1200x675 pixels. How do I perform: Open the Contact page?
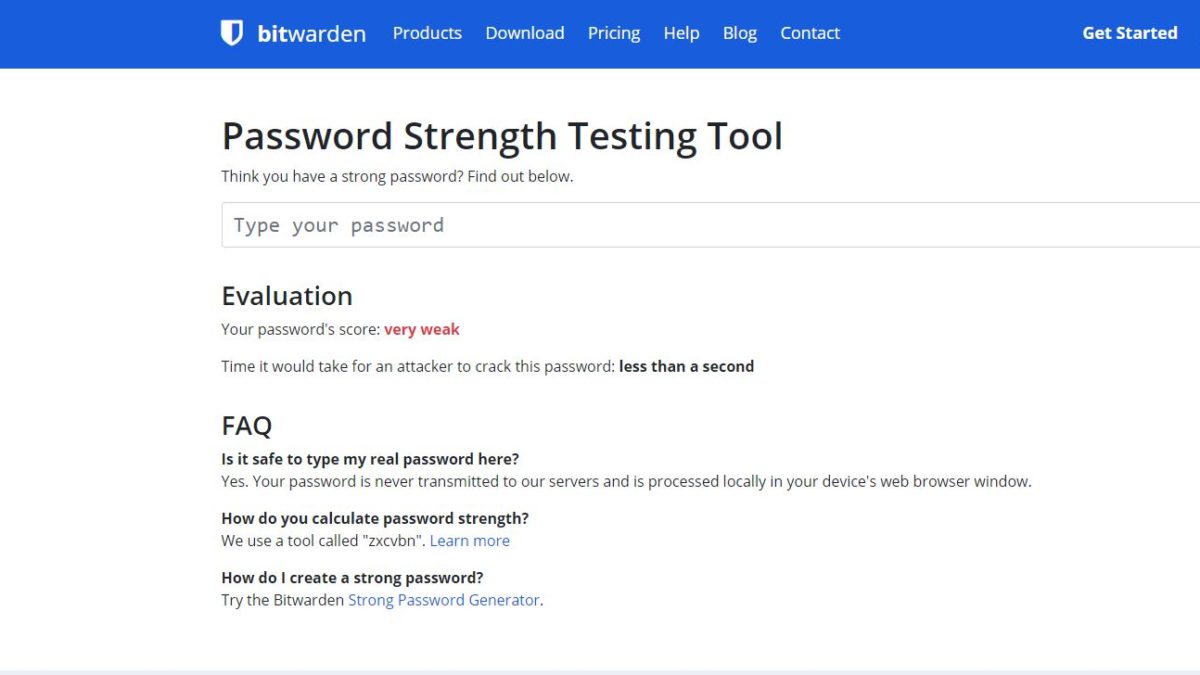(810, 33)
